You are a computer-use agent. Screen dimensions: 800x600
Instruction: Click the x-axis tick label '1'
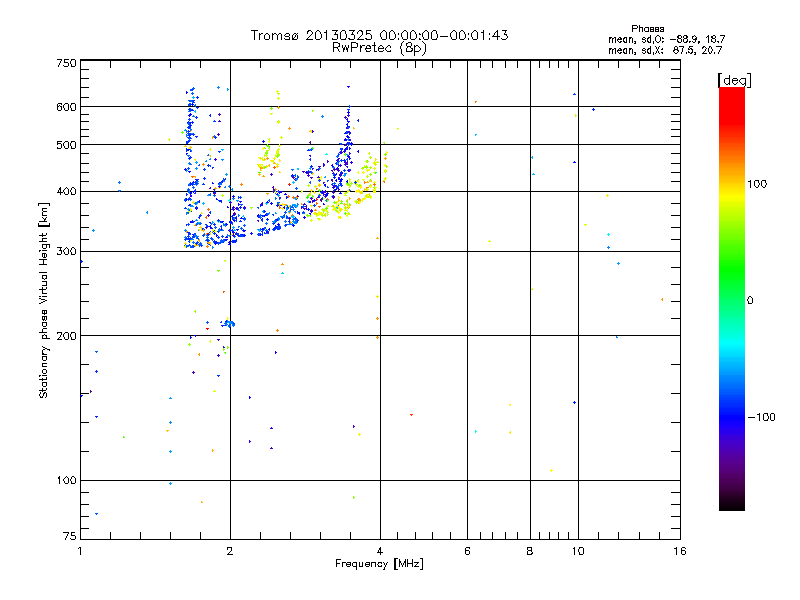[80, 551]
